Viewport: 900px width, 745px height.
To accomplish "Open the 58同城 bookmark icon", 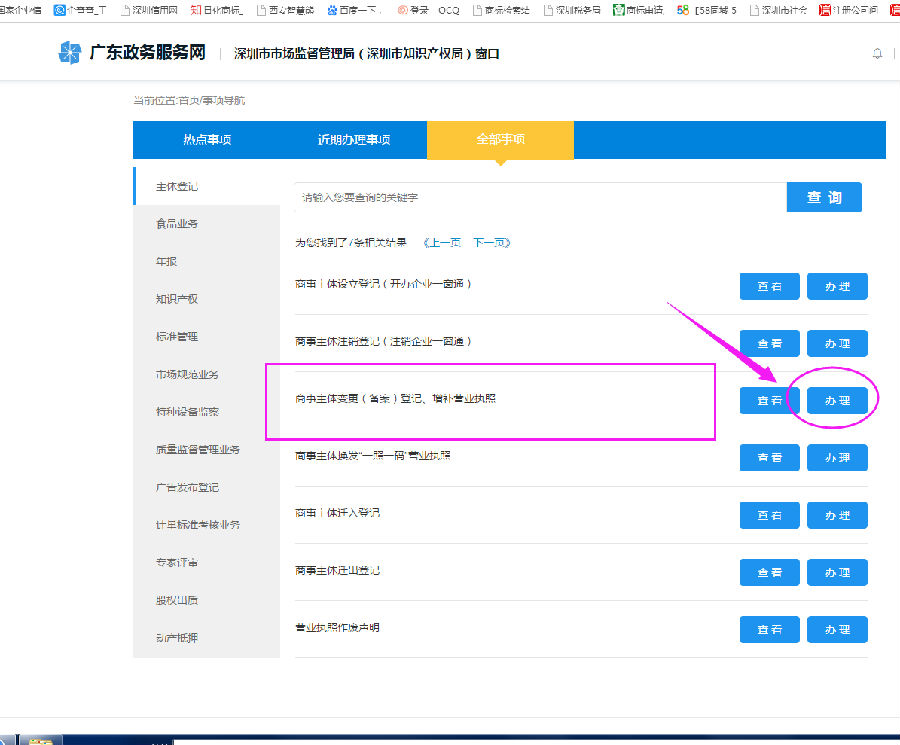I will click(x=683, y=10).
